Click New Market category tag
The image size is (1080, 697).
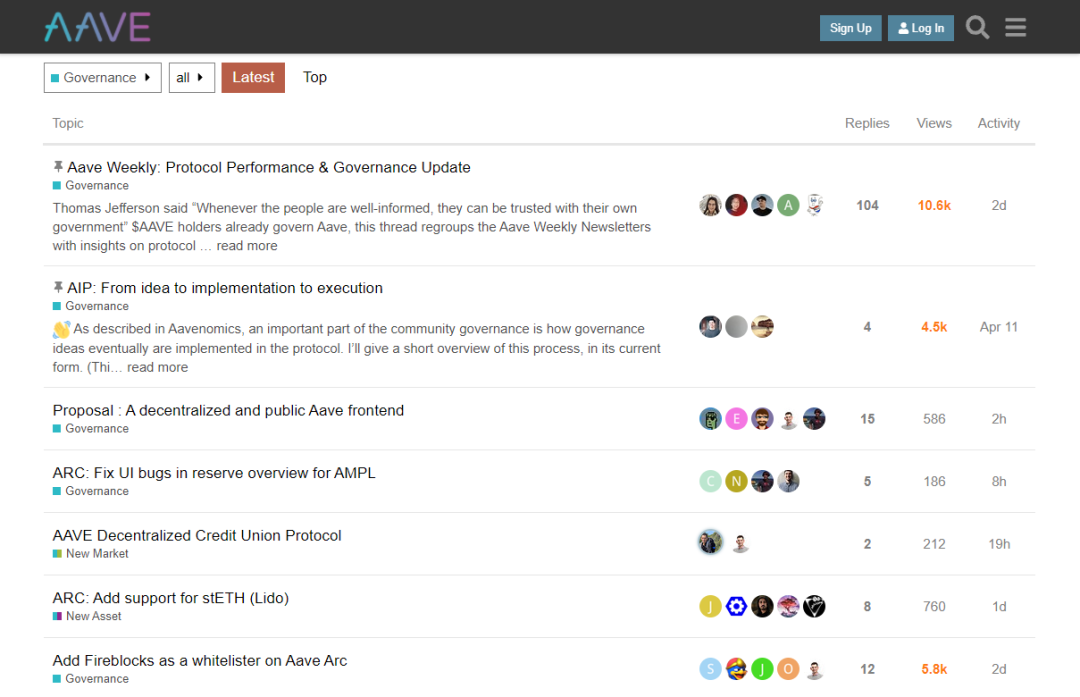click(x=90, y=554)
